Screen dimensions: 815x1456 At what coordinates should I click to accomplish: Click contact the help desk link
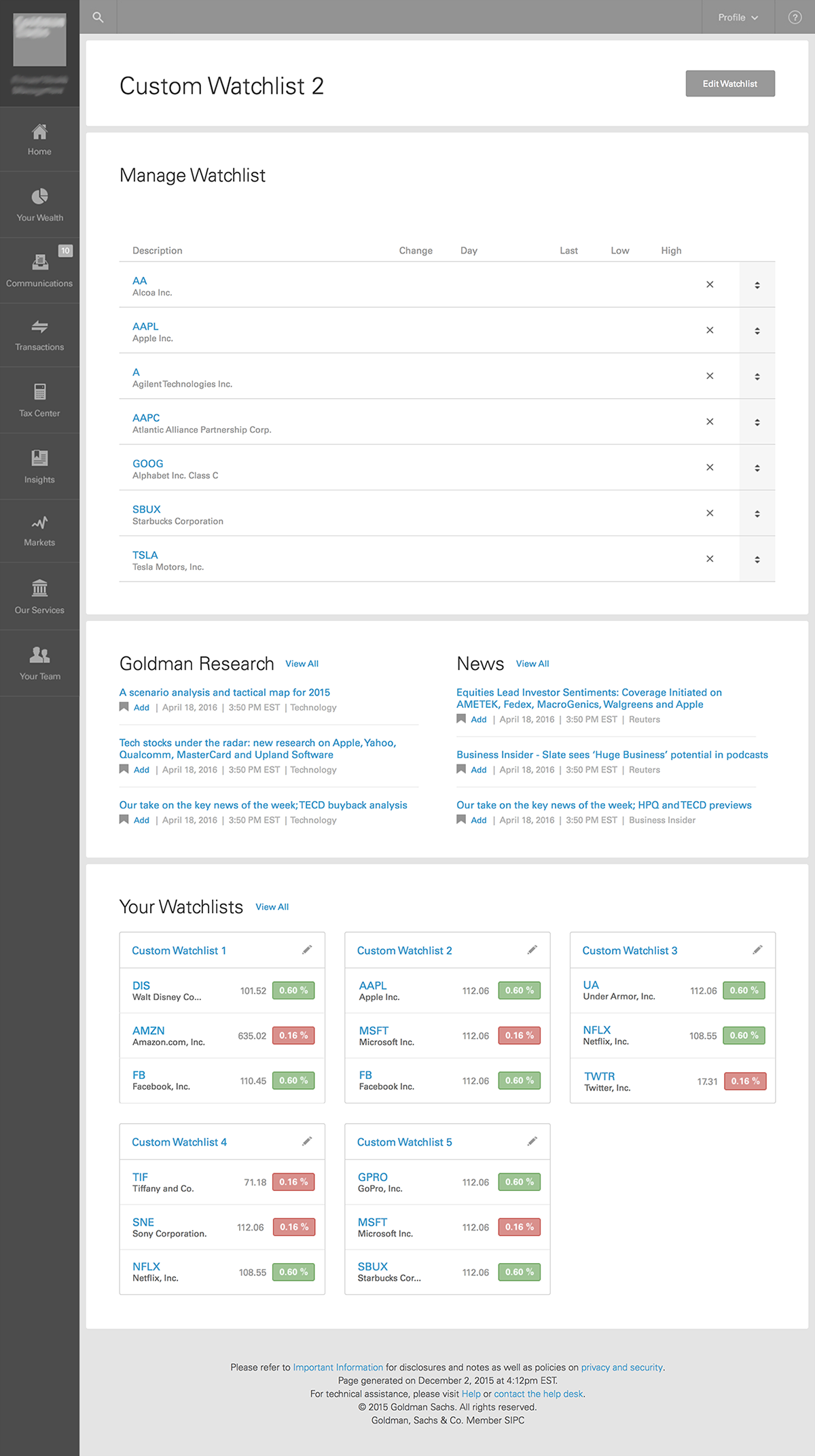click(539, 1393)
